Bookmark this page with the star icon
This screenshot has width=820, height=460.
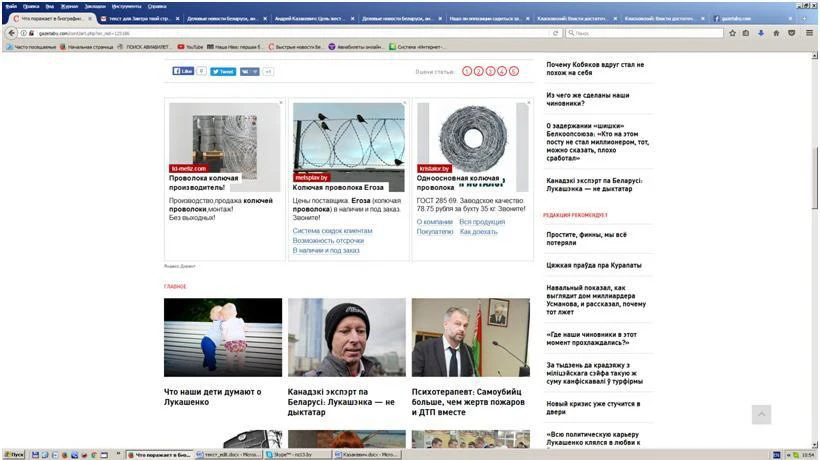click(732, 33)
